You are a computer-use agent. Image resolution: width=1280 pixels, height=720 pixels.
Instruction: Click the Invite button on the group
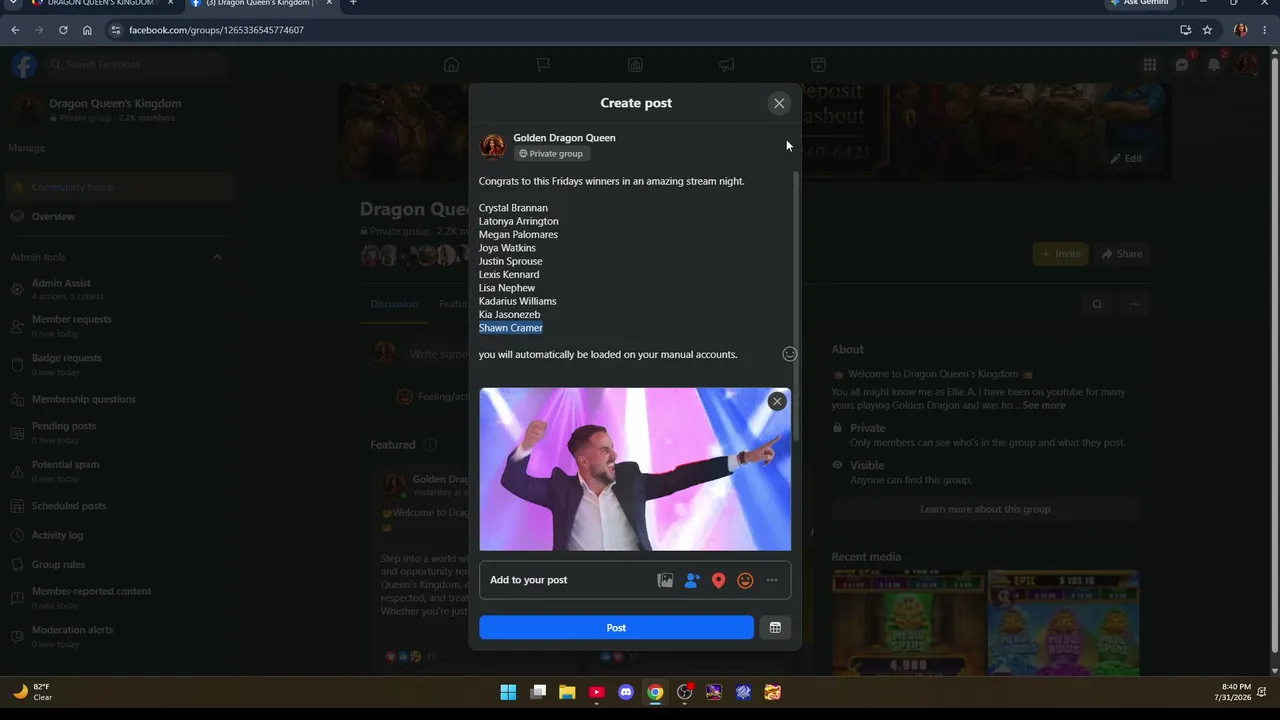1060,254
